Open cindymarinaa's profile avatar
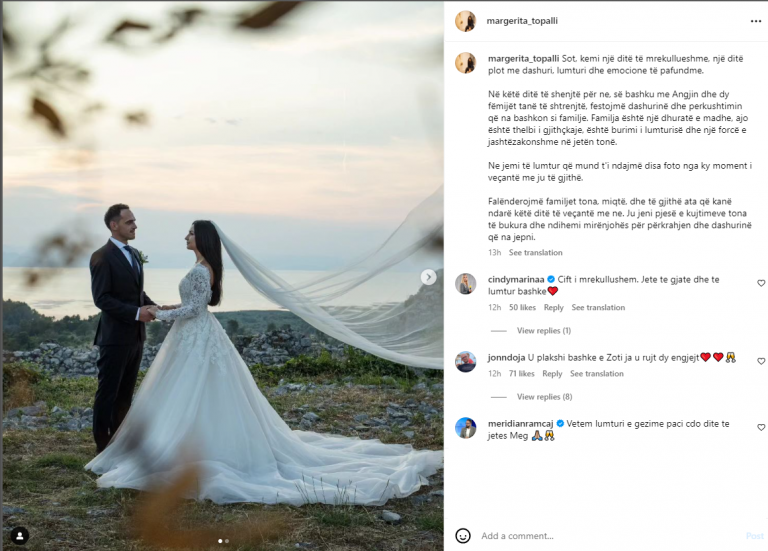 pos(465,284)
